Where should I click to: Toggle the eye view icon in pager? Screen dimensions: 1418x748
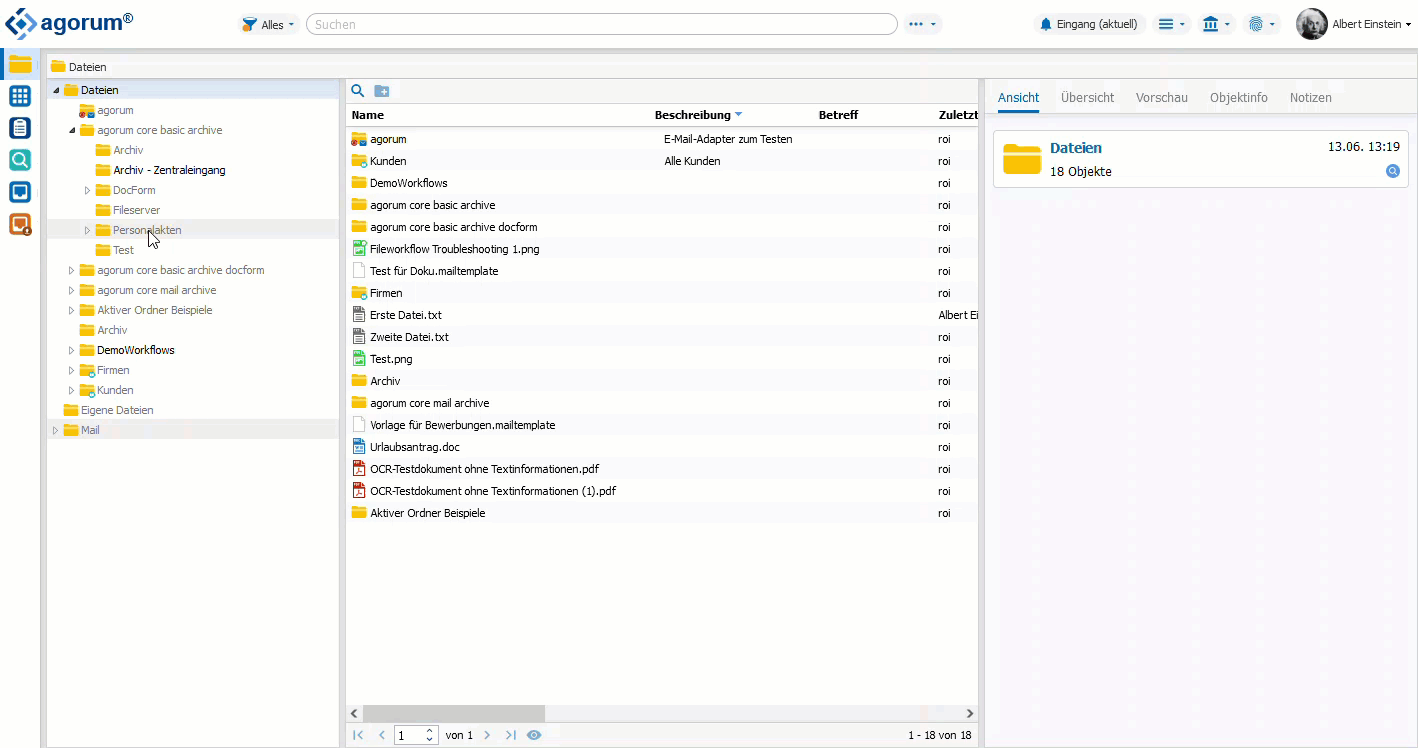click(x=534, y=735)
